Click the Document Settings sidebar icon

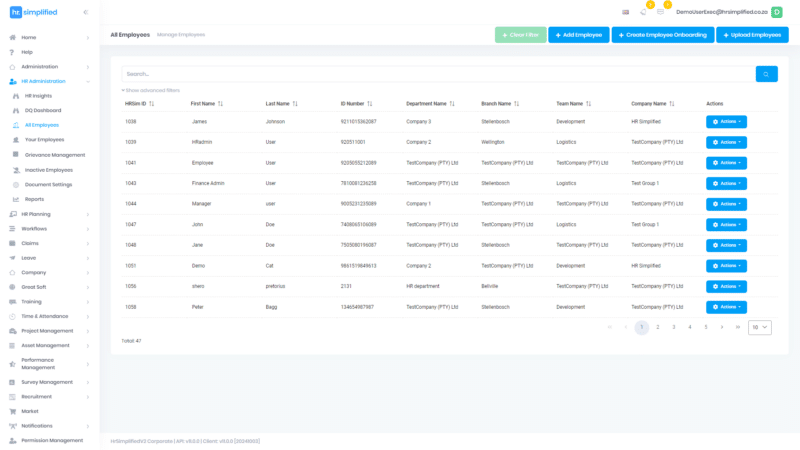click(x=16, y=185)
